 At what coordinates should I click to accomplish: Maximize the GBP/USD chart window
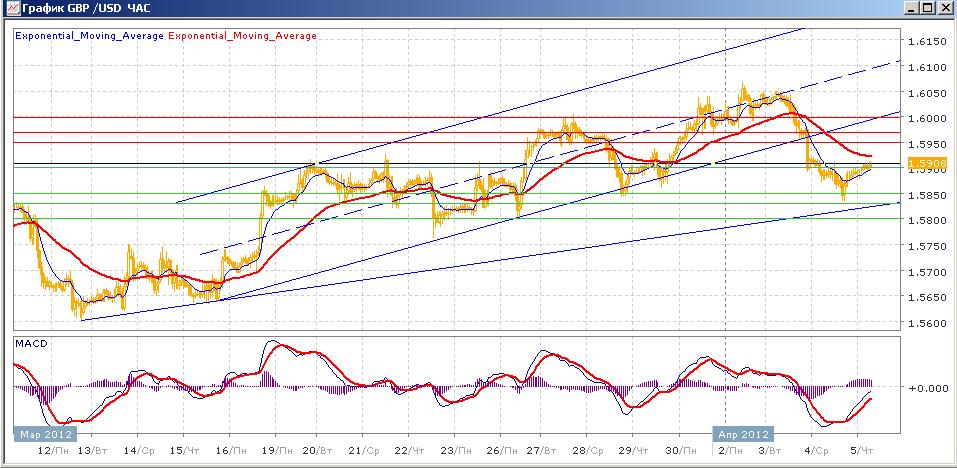928,8
